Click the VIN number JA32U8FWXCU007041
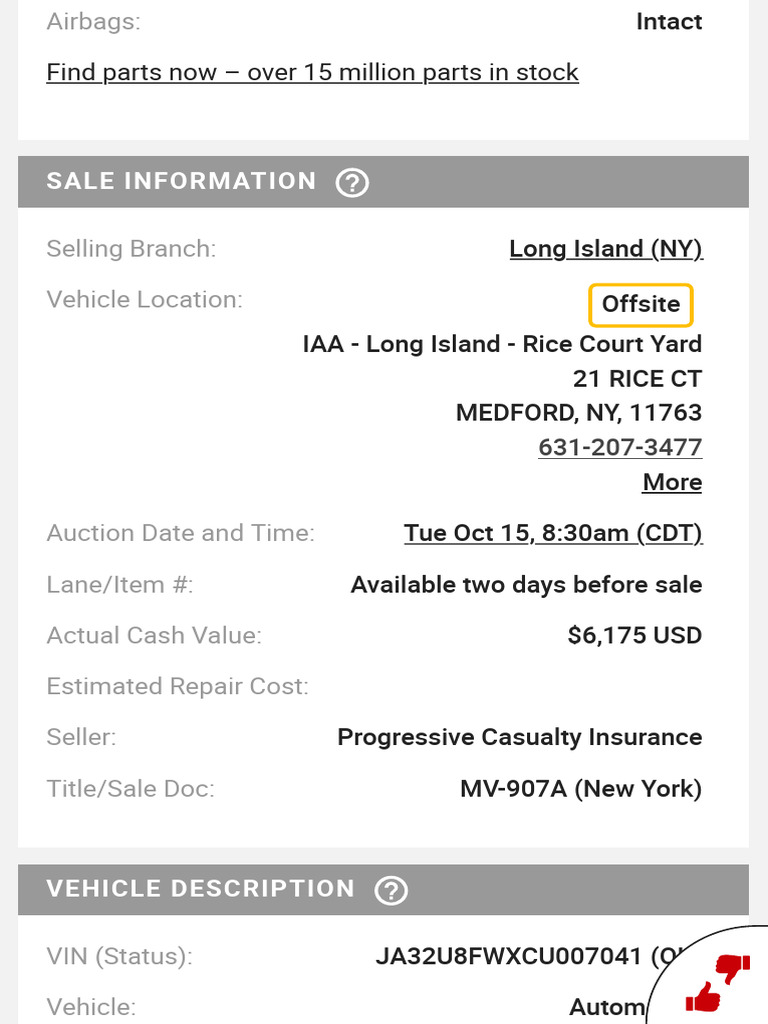The height and width of the screenshot is (1024, 768). 508,956
